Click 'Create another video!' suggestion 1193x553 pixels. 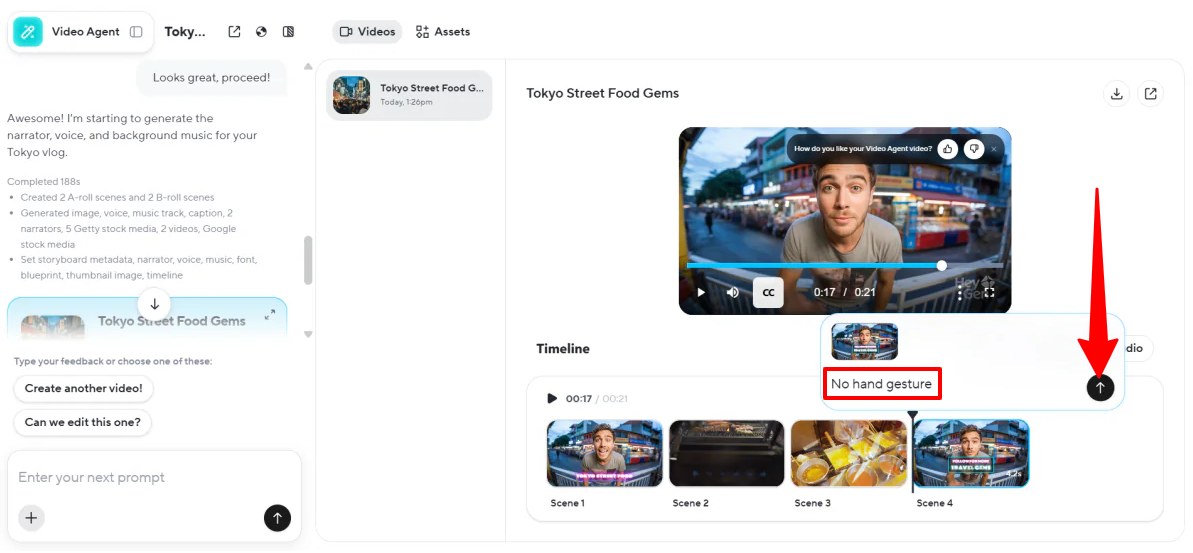(83, 388)
